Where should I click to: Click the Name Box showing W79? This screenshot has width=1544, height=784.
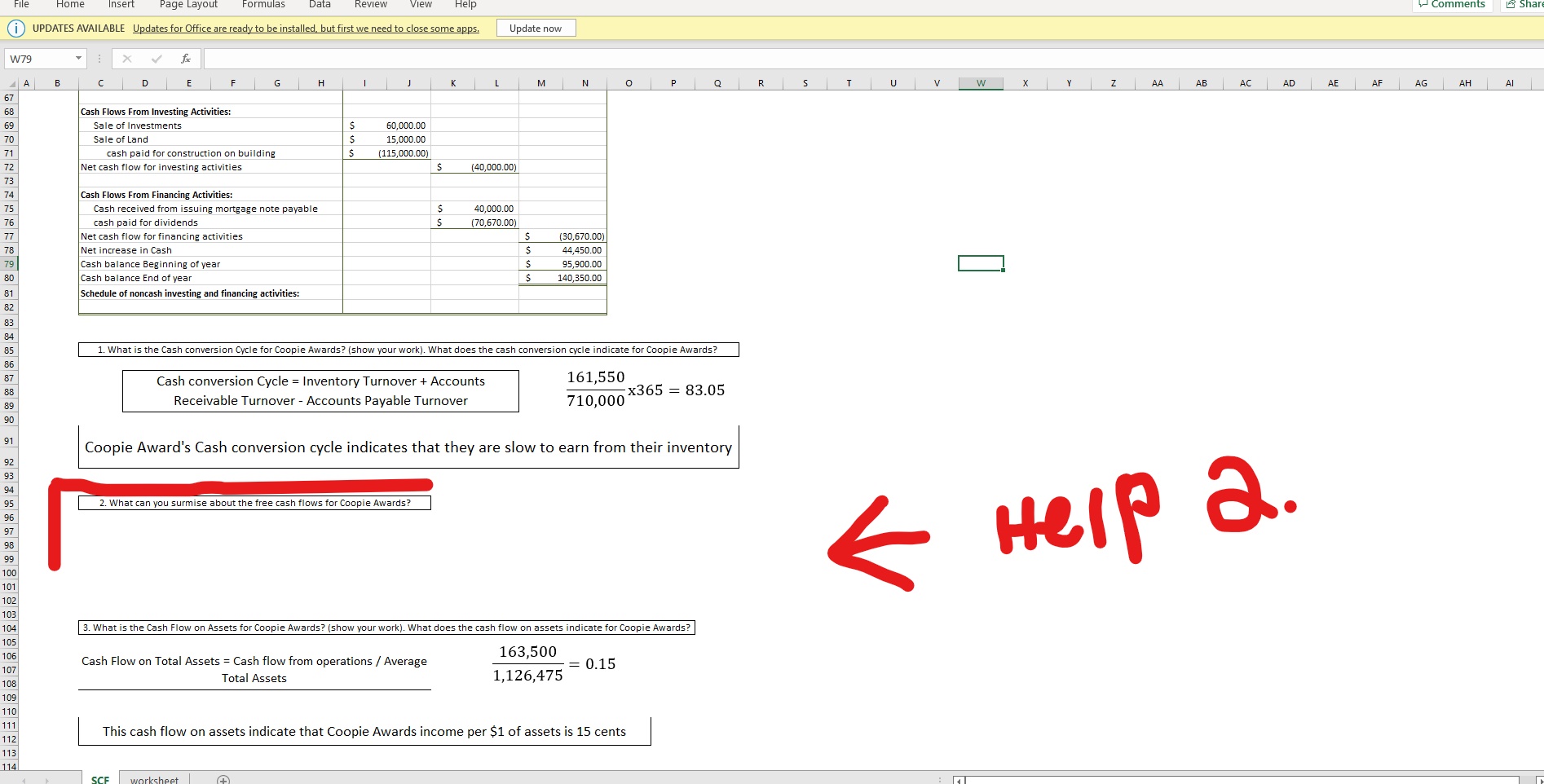38,59
